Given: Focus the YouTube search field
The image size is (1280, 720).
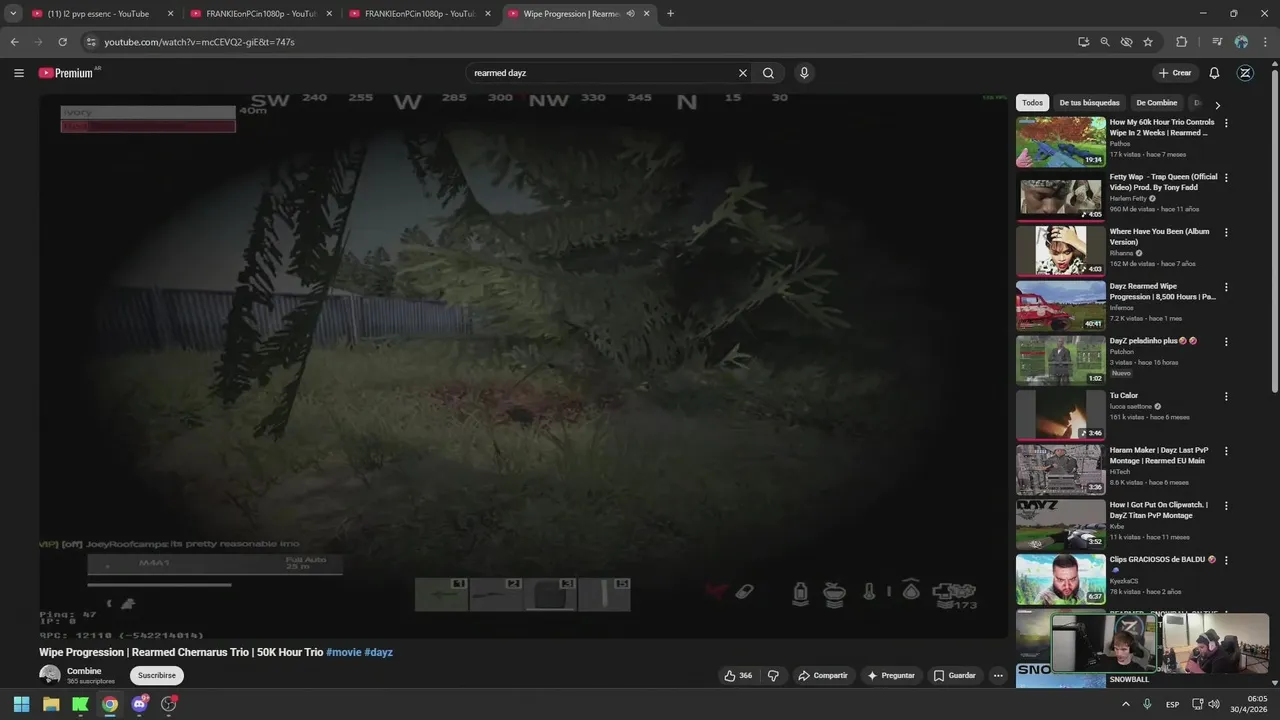Looking at the screenshot, I should [600, 73].
